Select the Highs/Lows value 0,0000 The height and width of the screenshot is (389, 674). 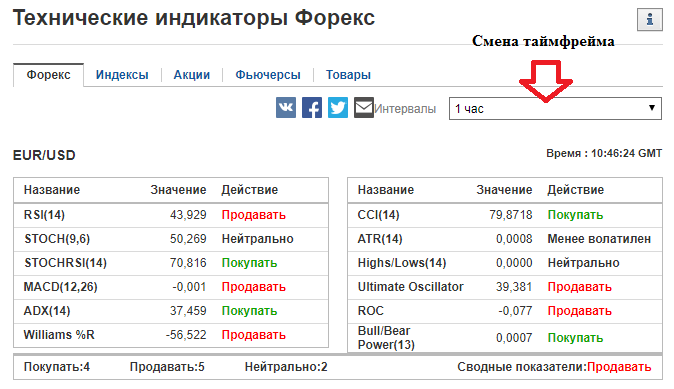click(x=514, y=263)
